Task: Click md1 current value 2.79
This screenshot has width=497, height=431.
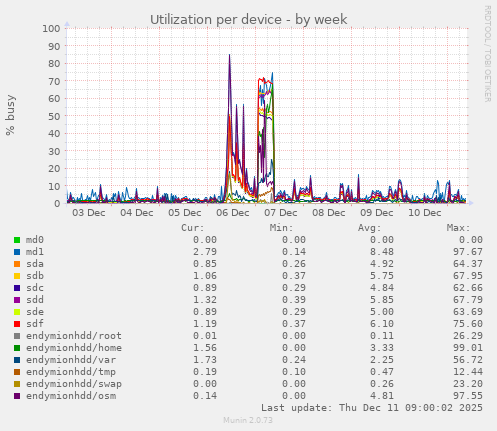Action: [205, 252]
